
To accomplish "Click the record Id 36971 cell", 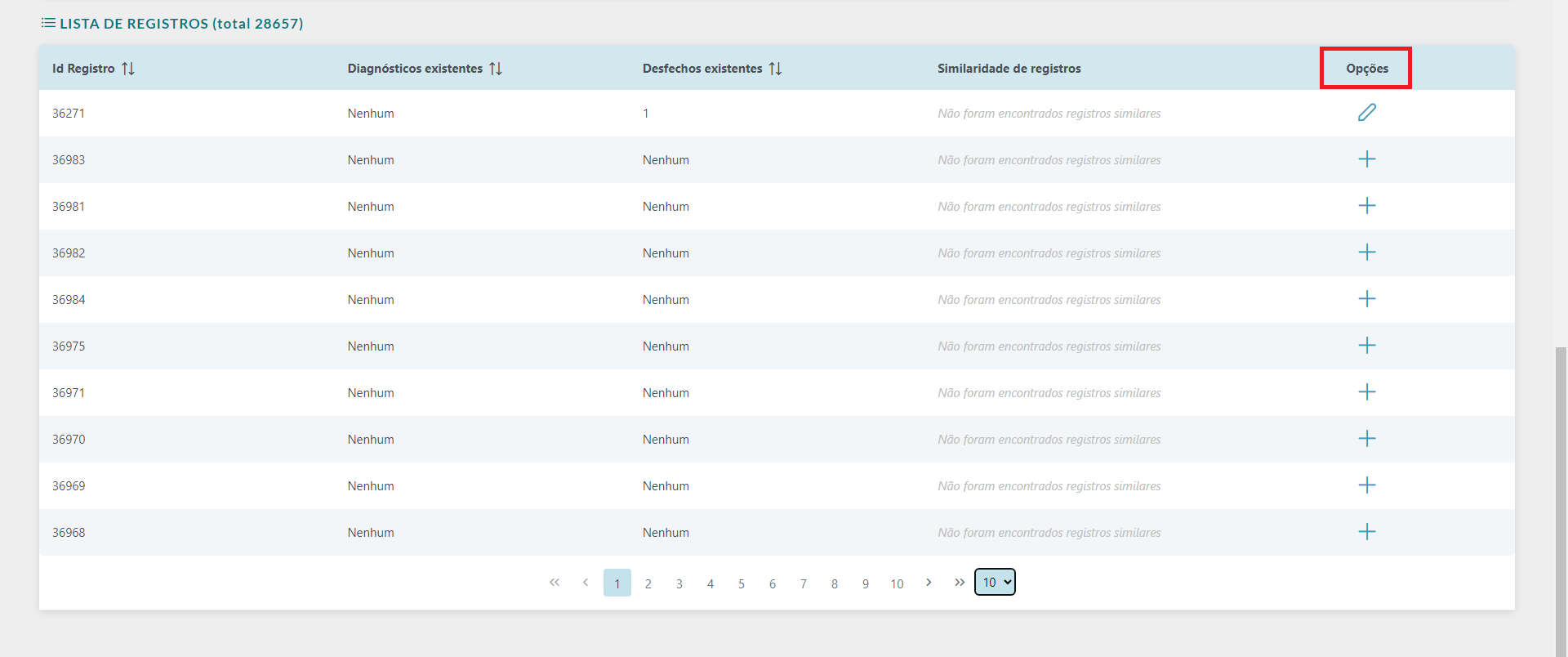I will tap(69, 393).
